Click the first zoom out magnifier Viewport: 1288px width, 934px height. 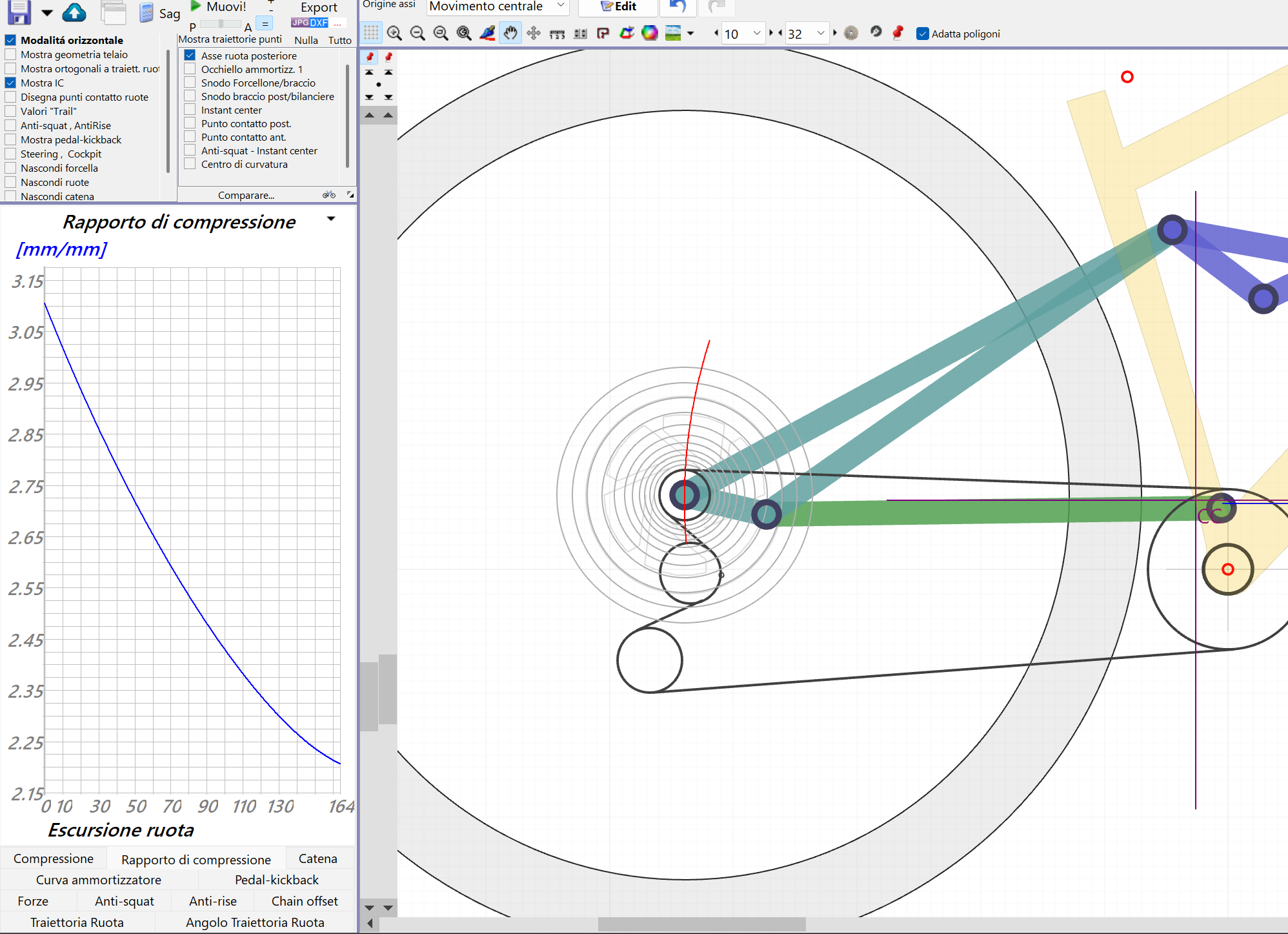click(x=418, y=33)
